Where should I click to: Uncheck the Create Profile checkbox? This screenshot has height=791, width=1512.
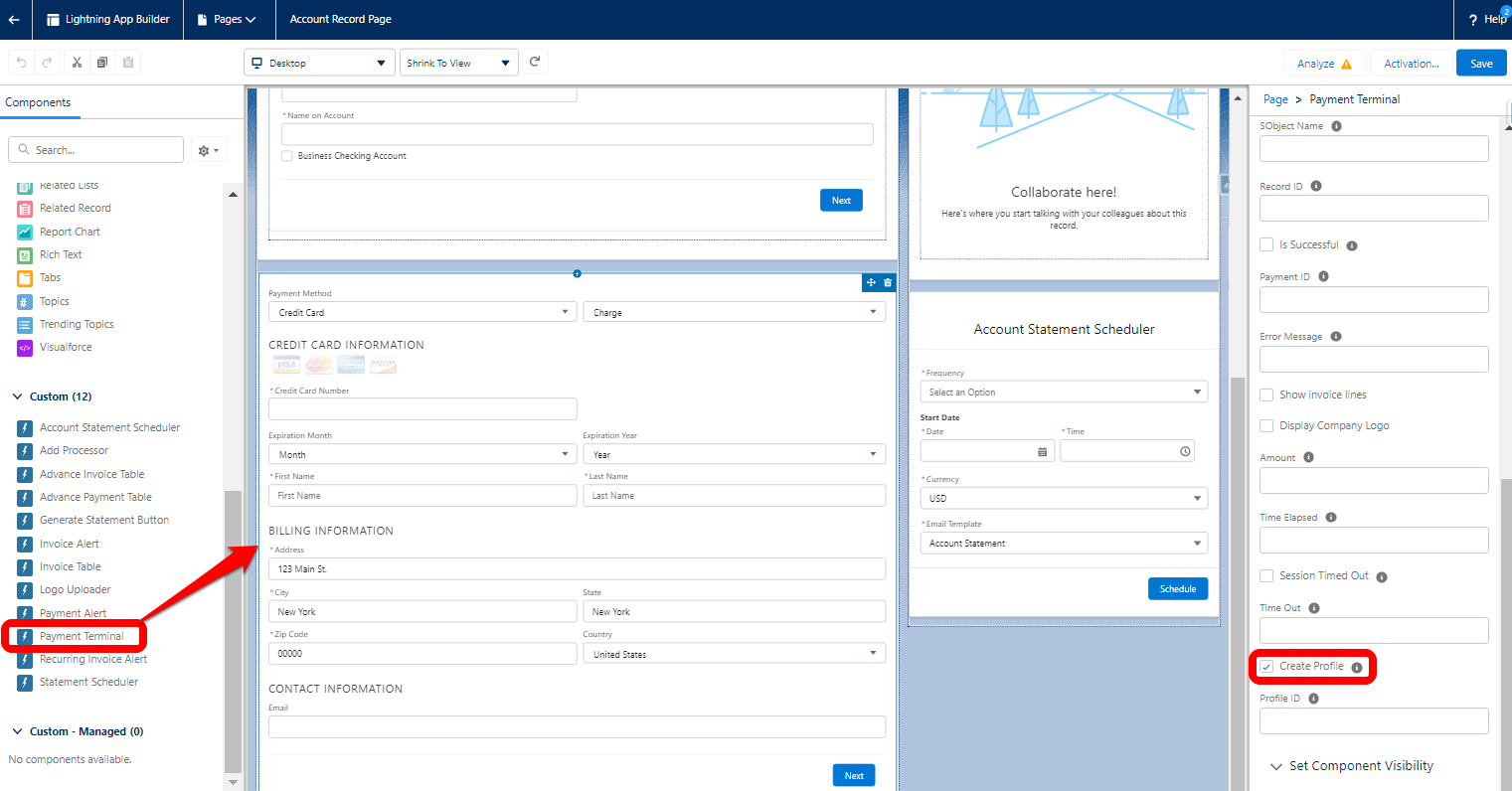coord(1266,667)
